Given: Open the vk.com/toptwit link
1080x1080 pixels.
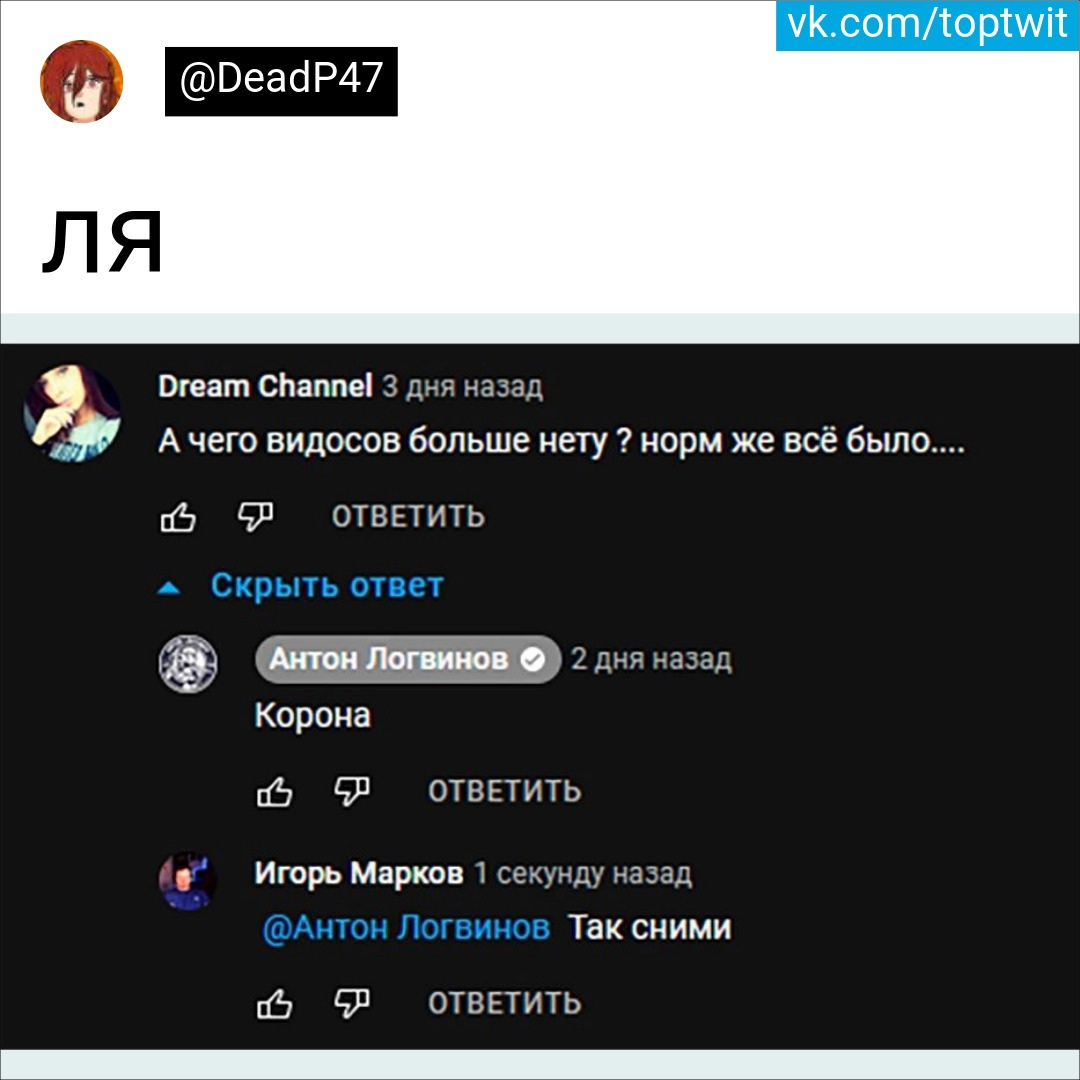Looking at the screenshot, I should pos(927,25).
